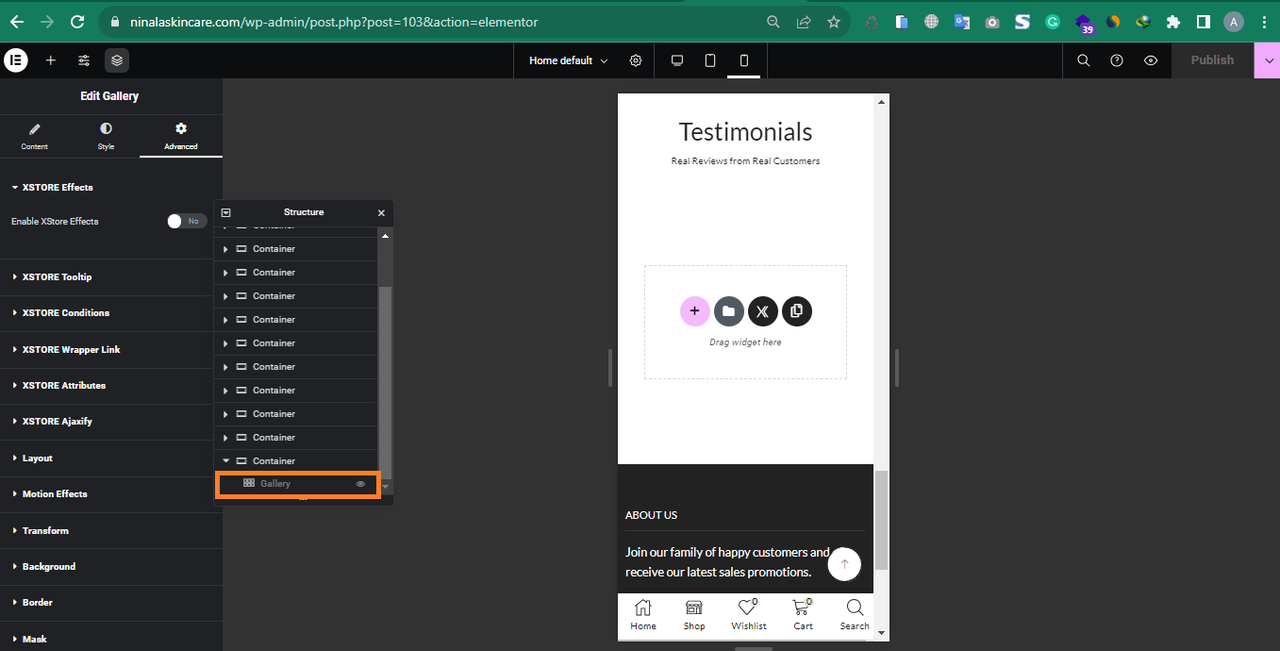Reload the browser page
The height and width of the screenshot is (651, 1280).
click(77, 21)
